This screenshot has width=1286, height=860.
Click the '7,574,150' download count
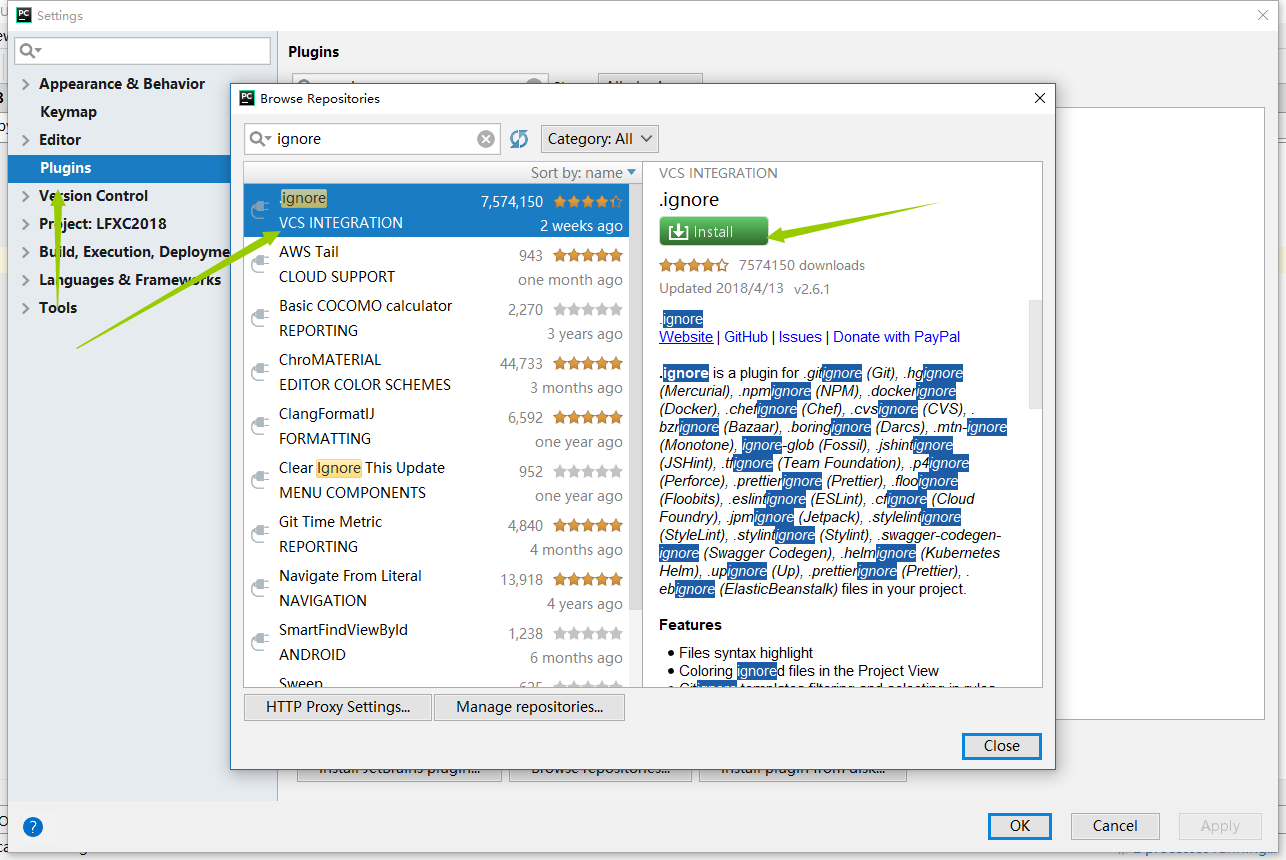[x=512, y=202]
